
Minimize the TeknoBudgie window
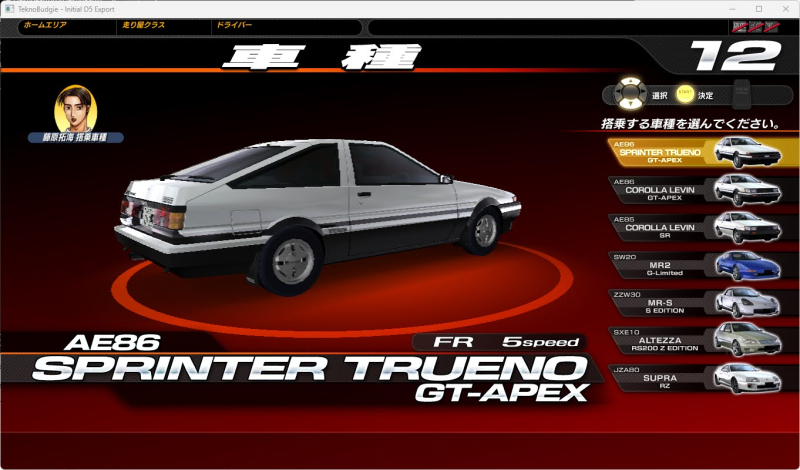pos(732,9)
